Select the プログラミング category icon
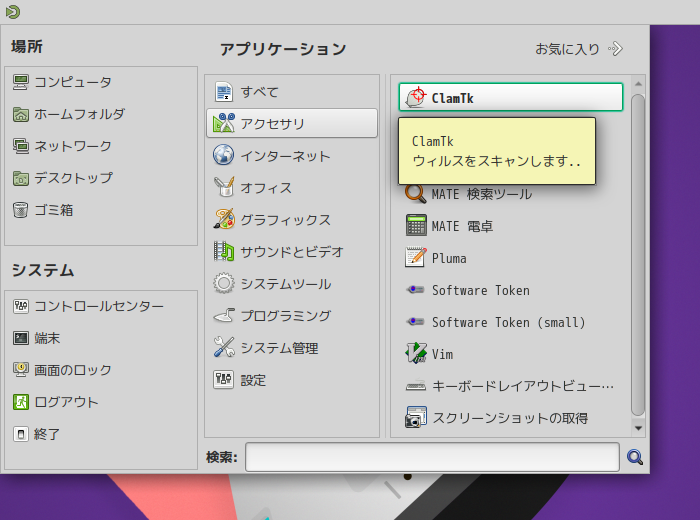Screen dimensions: 700x520 tap(224, 316)
